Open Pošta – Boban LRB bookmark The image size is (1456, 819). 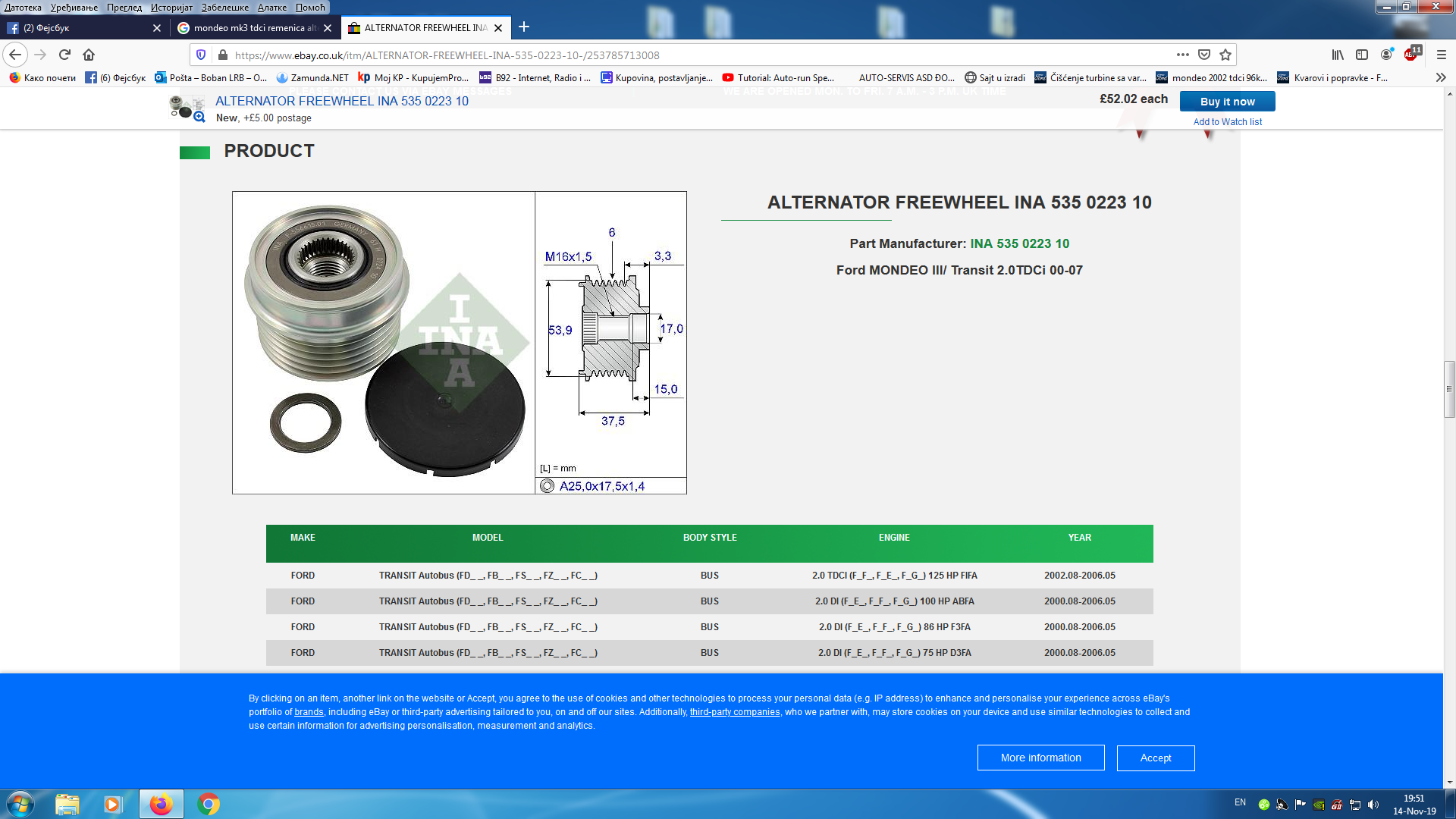[211, 77]
